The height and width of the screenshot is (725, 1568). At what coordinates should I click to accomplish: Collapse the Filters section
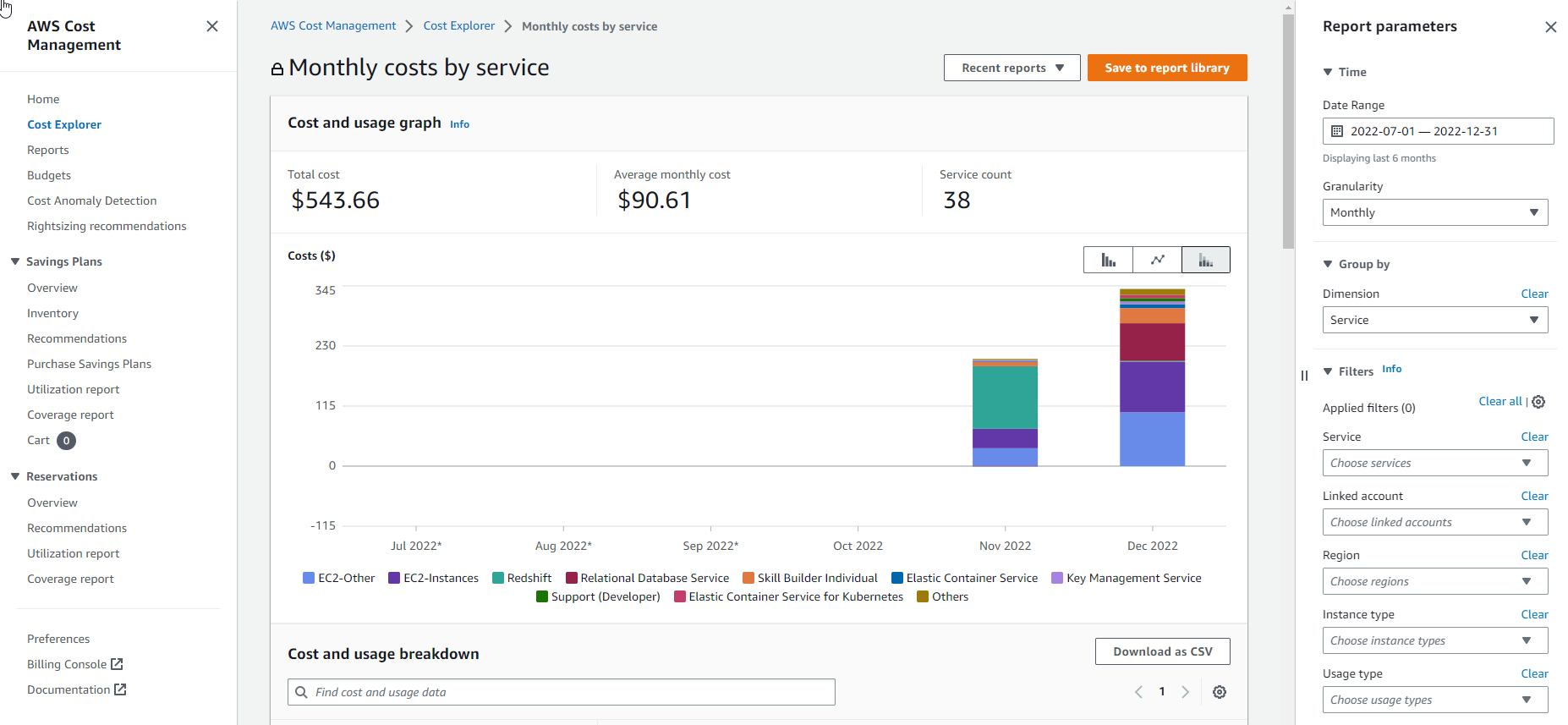(1328, 371)
